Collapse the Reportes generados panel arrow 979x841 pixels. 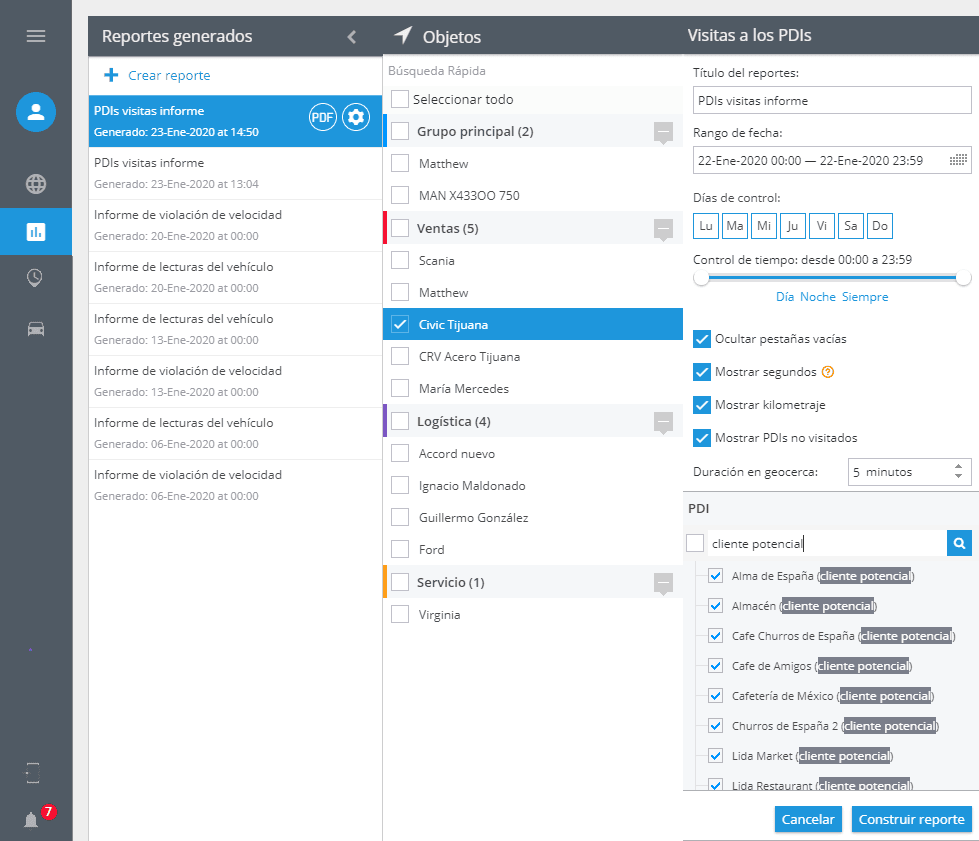click(351, 37)
